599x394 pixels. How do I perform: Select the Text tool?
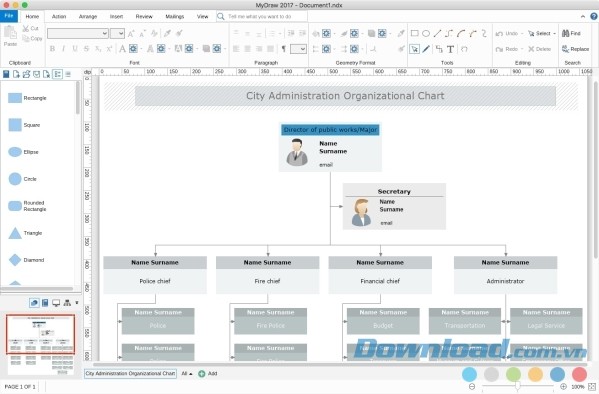[450, 49]
